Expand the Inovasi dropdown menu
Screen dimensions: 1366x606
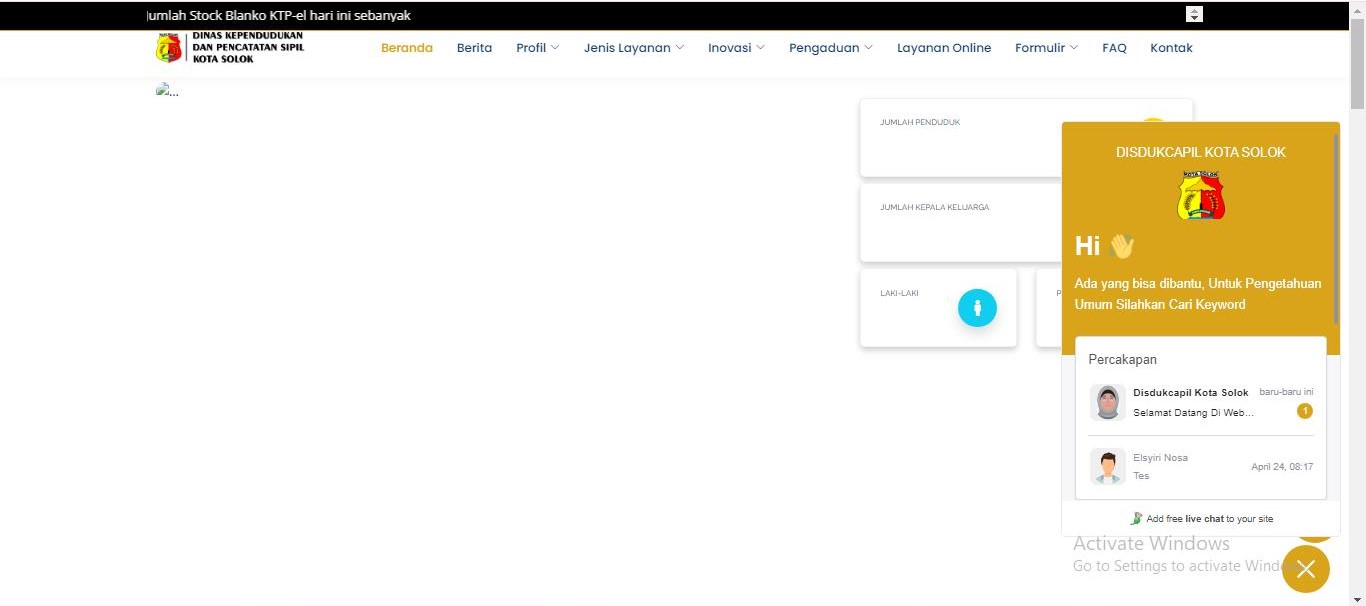(736, 48)
